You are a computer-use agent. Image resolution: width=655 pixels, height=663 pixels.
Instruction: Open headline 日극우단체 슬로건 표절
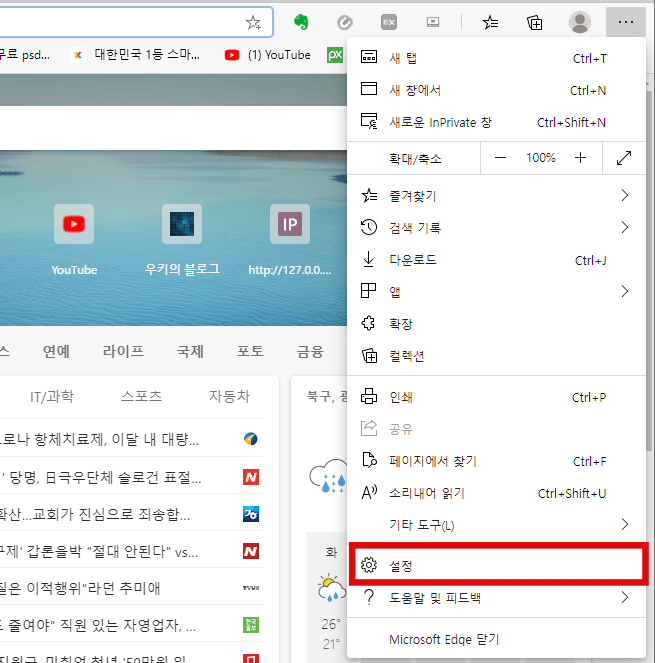pos(101,477)
